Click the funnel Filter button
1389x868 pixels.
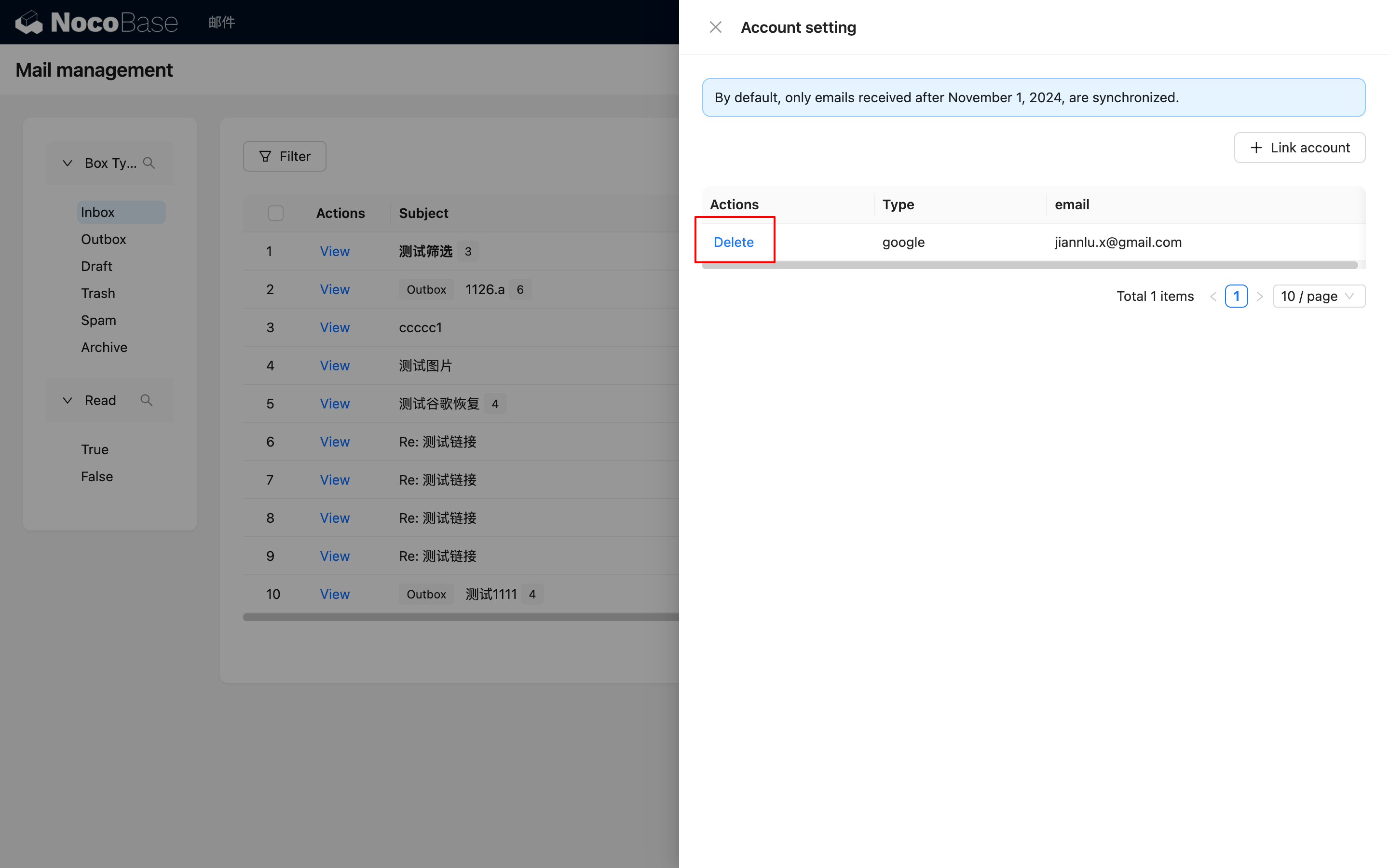[285, 156]
